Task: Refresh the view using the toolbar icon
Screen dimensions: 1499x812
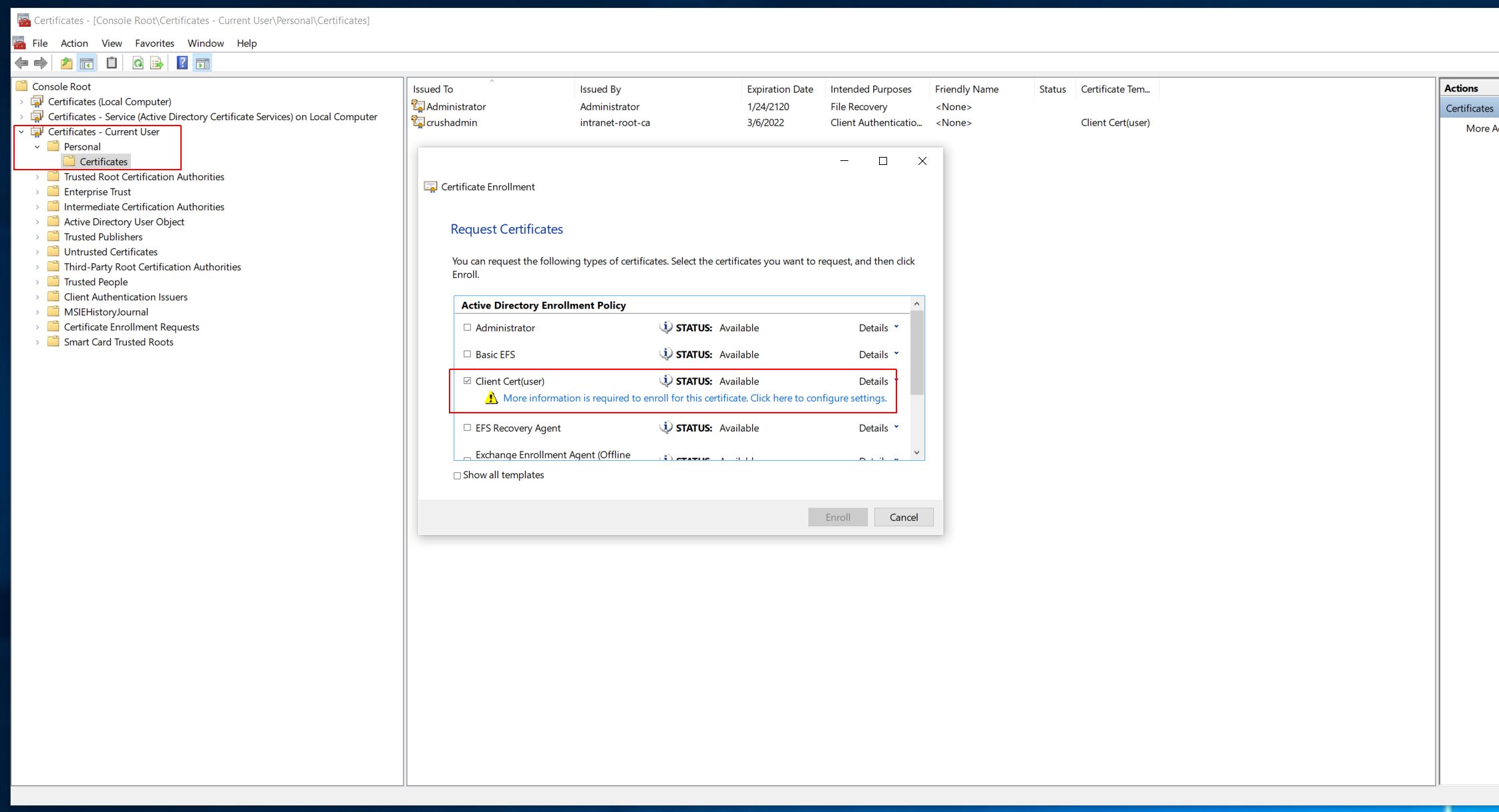Action: pyautogui.click(x=138, y=63)
